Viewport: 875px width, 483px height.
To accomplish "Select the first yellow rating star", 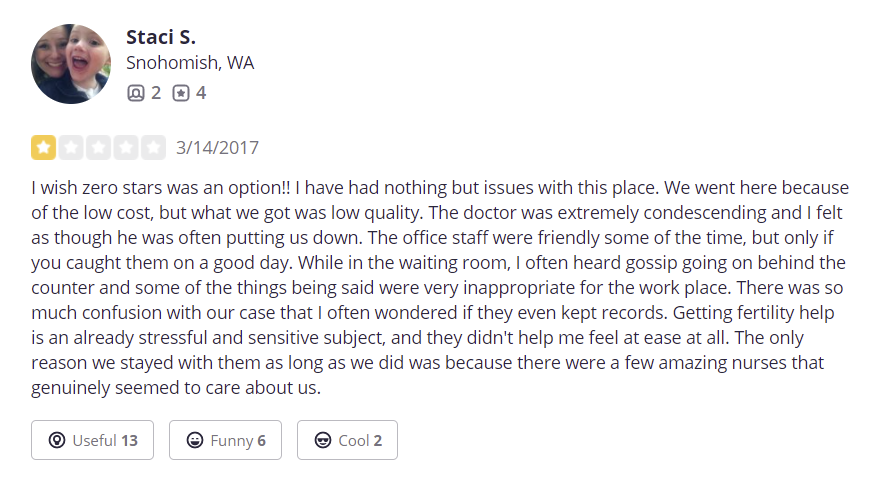I will pos(44,148).
